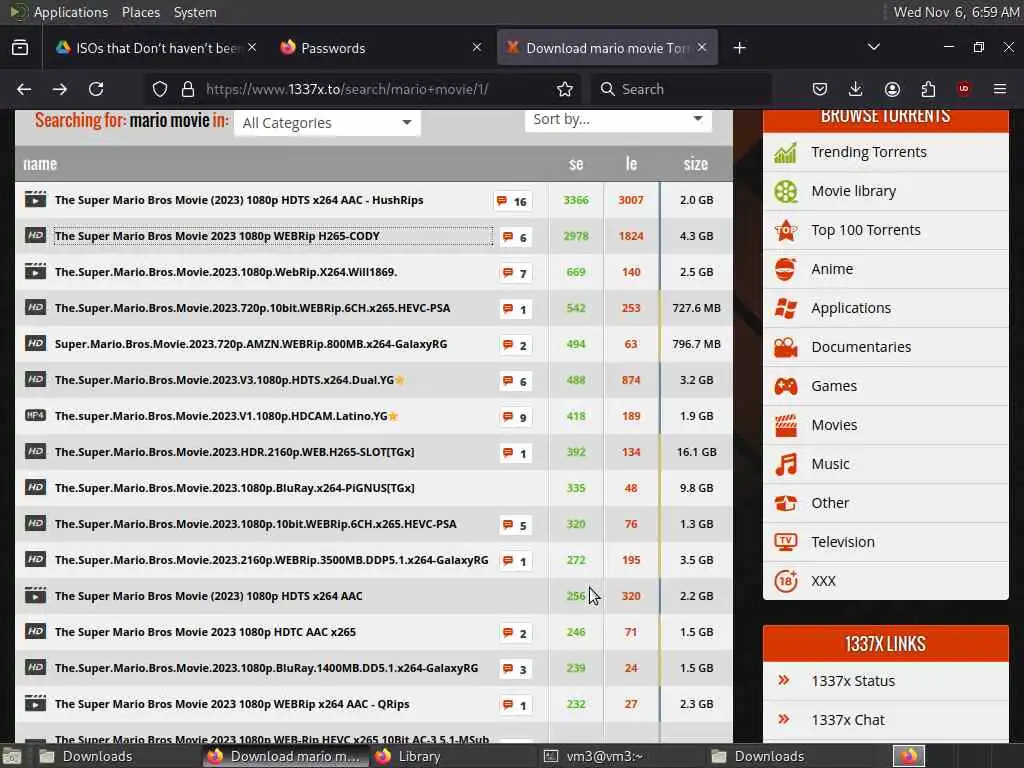The width and height of the screenshot is (1024, 768).
Task: Open the Firefox account icon
Action: pos(892,89)
